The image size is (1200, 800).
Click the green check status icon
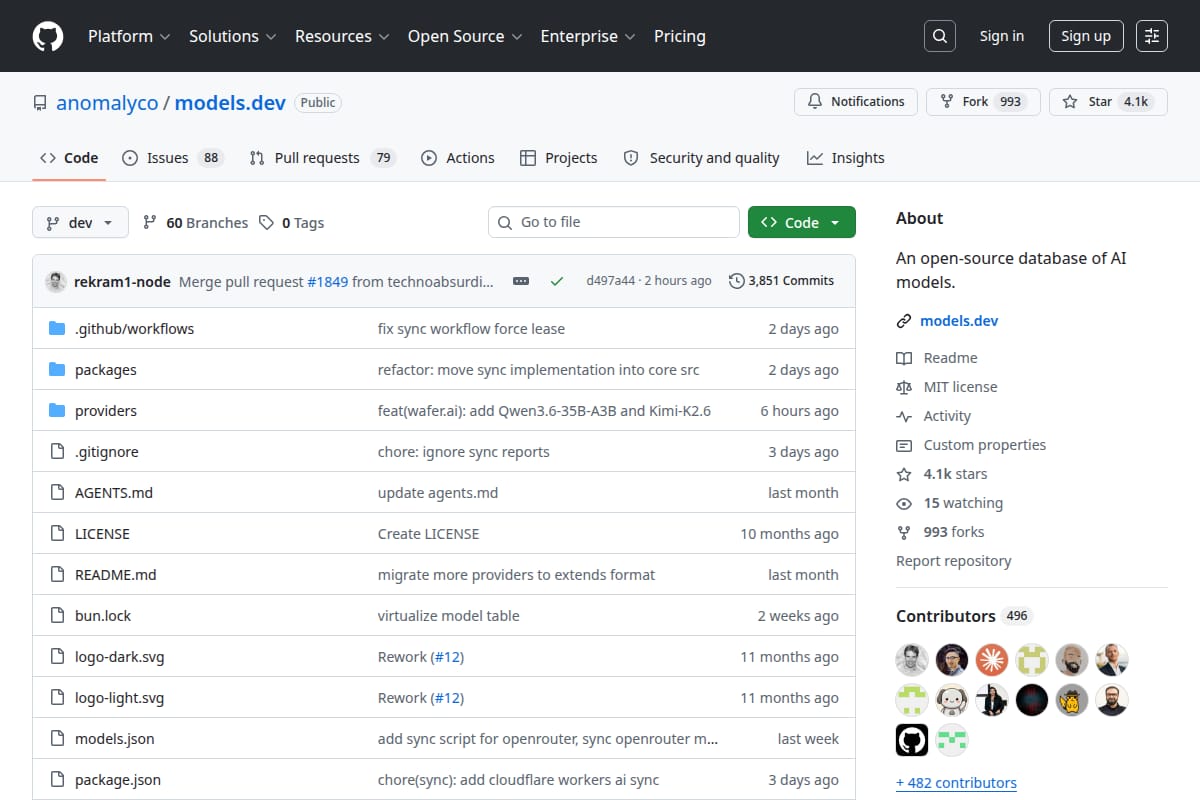557,281
